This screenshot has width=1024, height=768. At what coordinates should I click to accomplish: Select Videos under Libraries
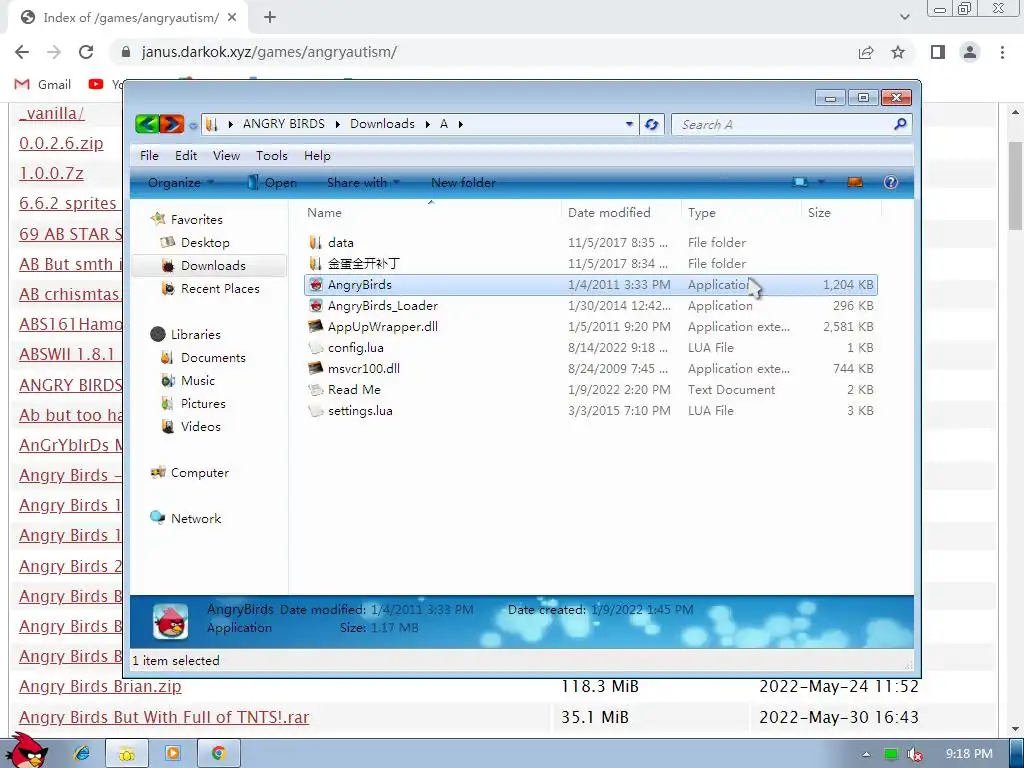point(200,426)
